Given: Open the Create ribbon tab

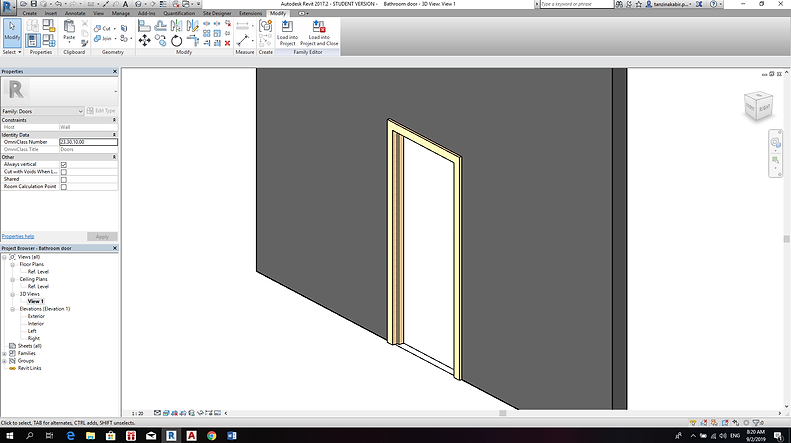Looking at the screenshot, I should 30,13.
